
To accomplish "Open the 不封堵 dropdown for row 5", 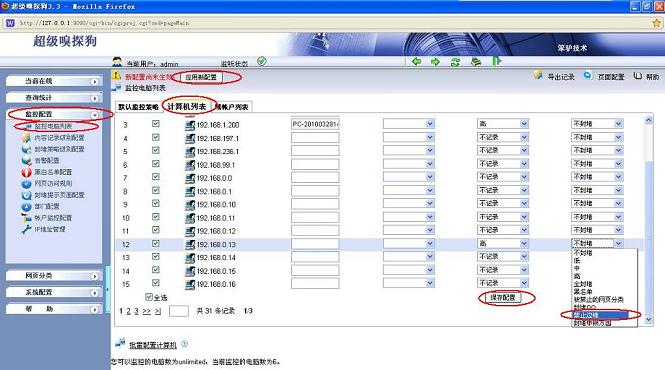I will (597, 150).
